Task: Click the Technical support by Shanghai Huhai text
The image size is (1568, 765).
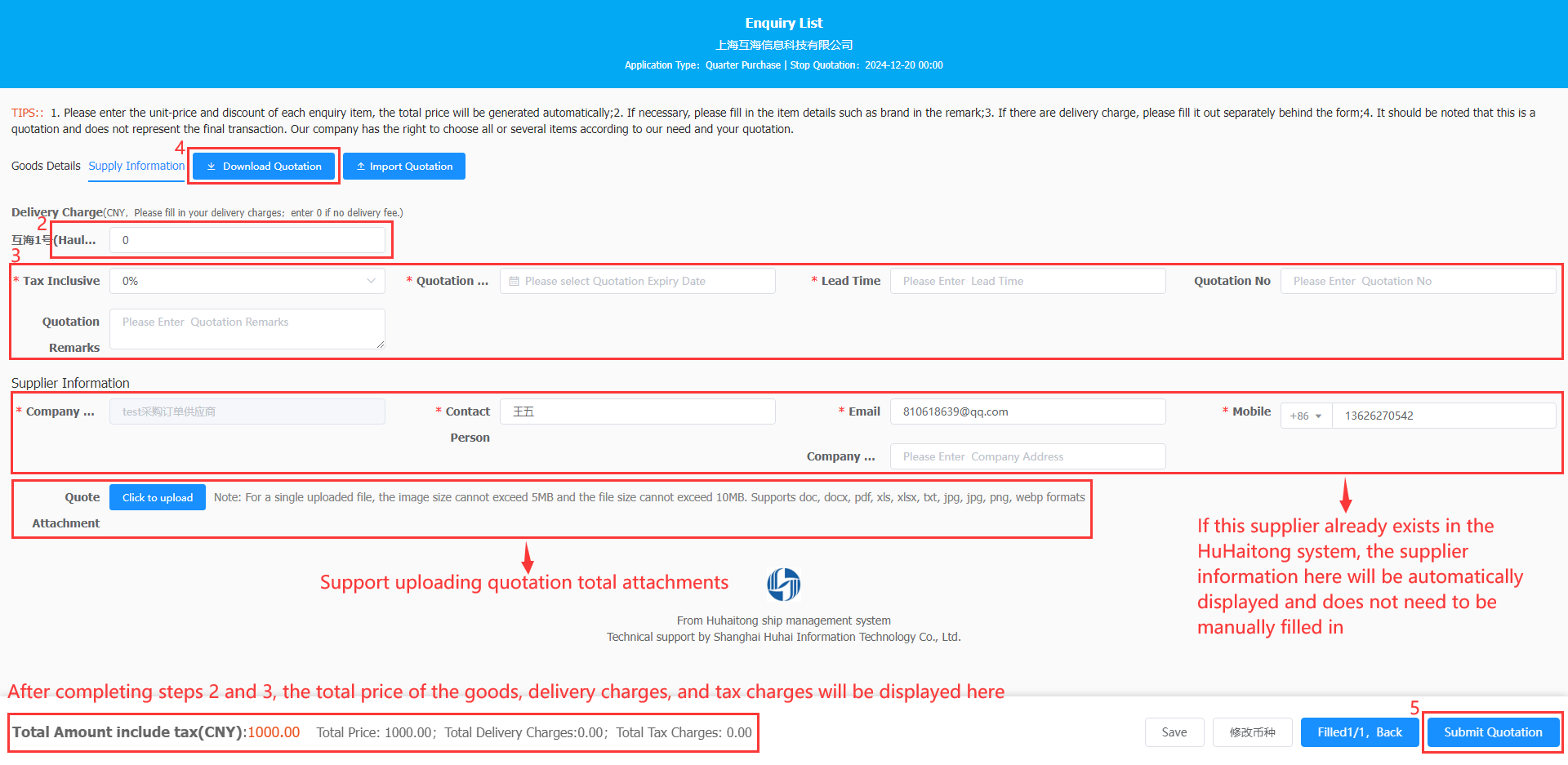Action: pyautogui.click(x=784, y=637)
